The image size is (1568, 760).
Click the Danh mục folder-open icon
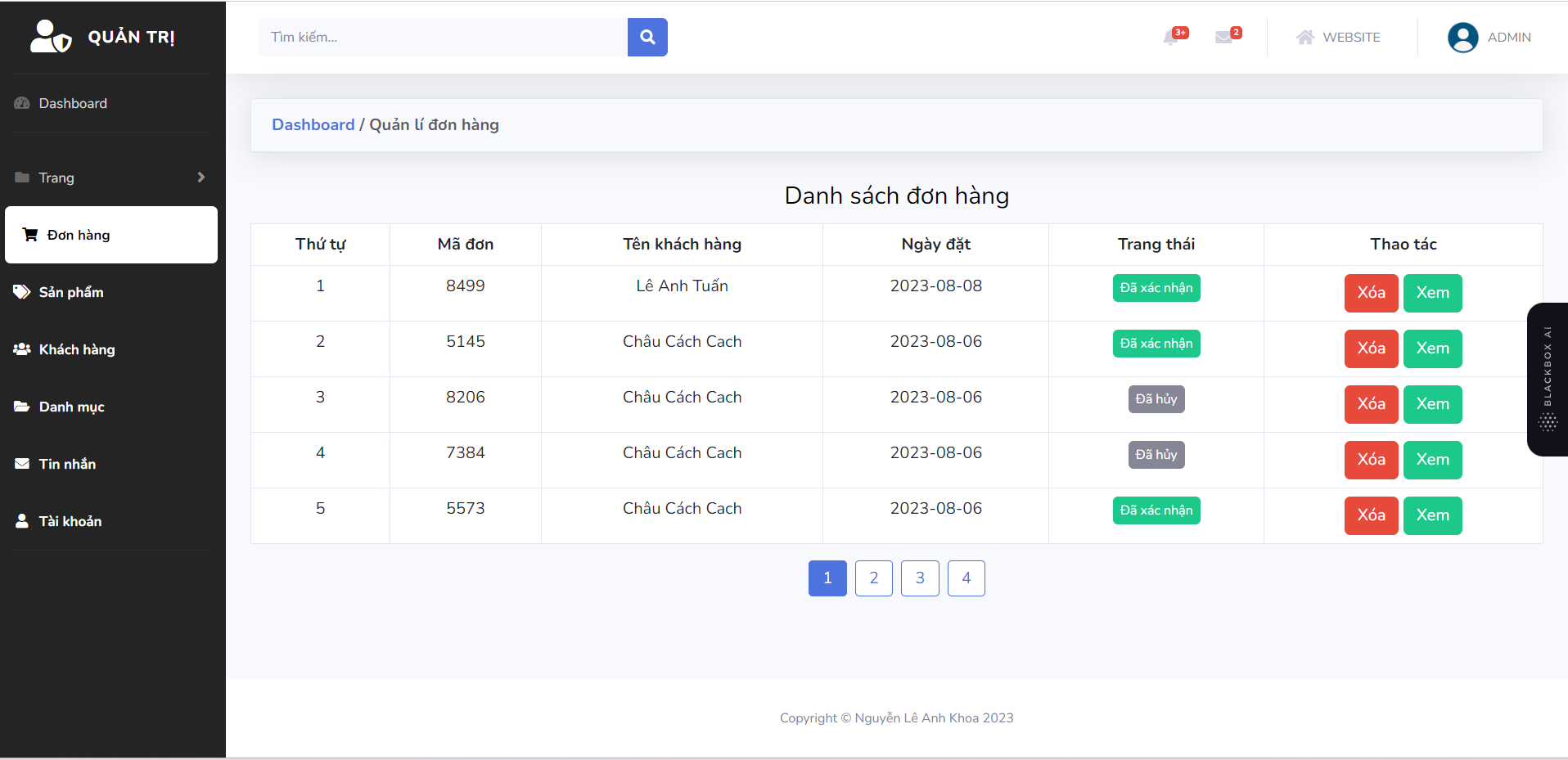click(22, 407)
